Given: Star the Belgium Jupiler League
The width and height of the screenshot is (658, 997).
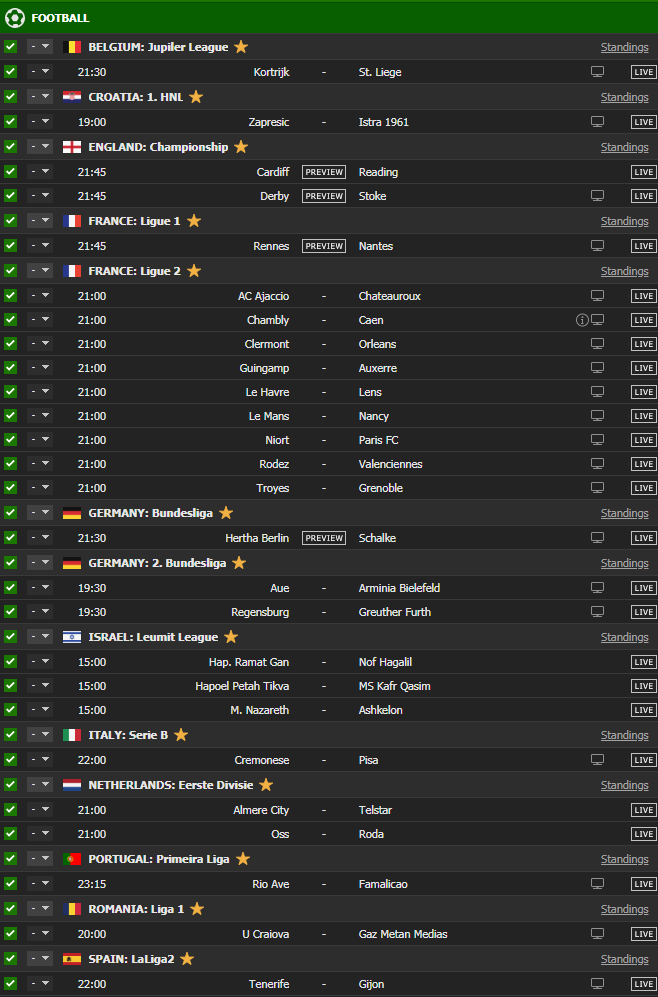Looking at the screenshot, I should click(240, 46).
